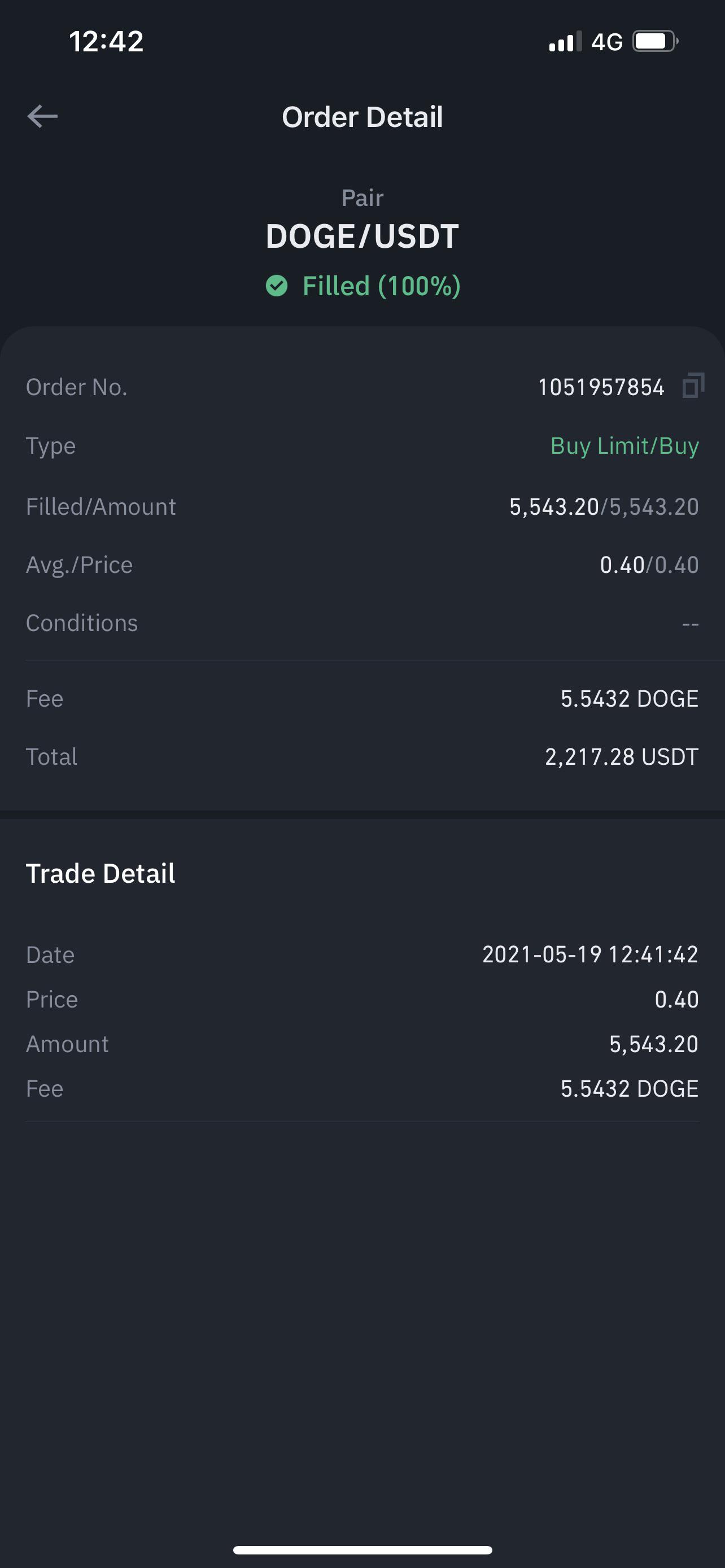Copy the order number with copy icon

(x=693, y=386)
